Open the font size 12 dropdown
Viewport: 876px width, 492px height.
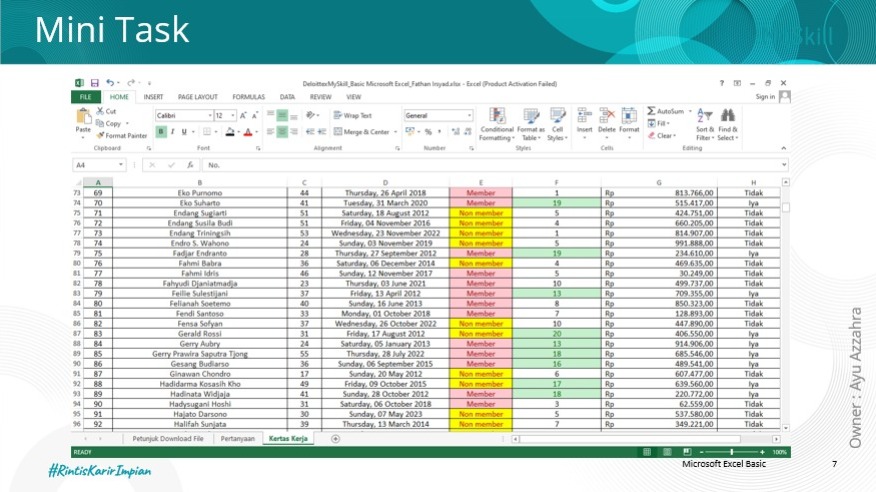click(x=233, y=116)
